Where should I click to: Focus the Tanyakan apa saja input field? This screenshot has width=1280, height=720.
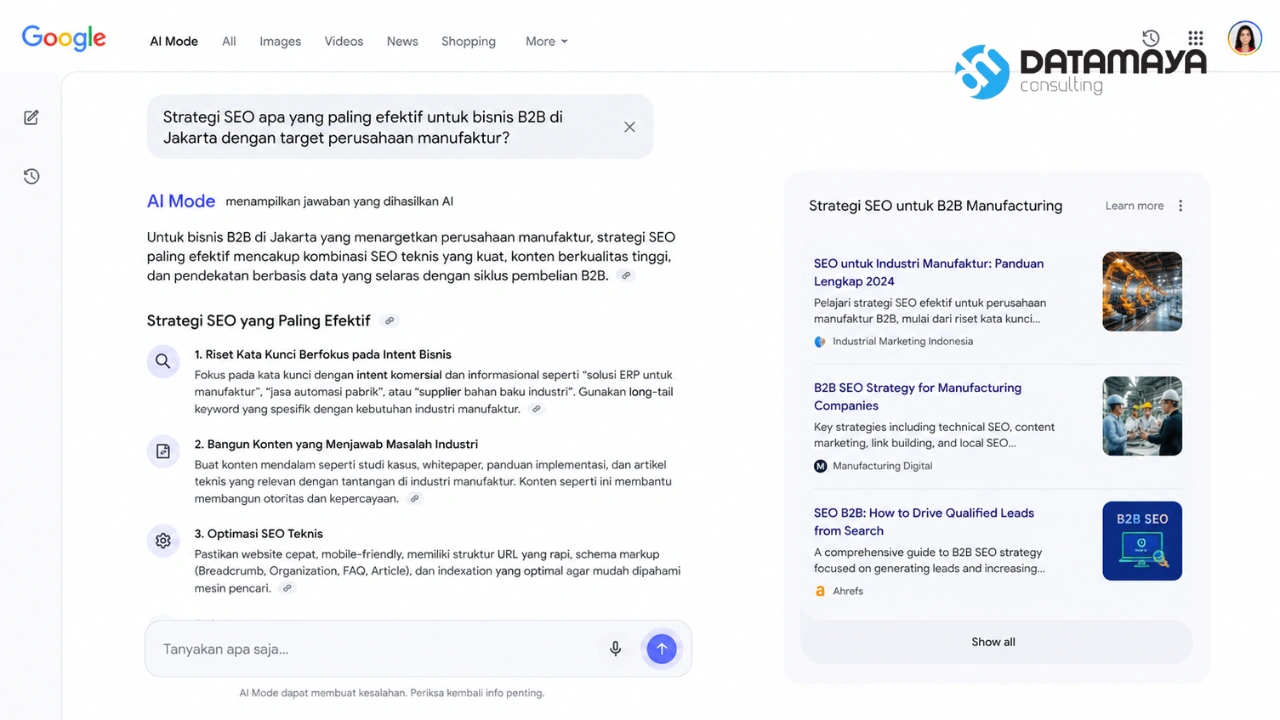coord(380,649)
